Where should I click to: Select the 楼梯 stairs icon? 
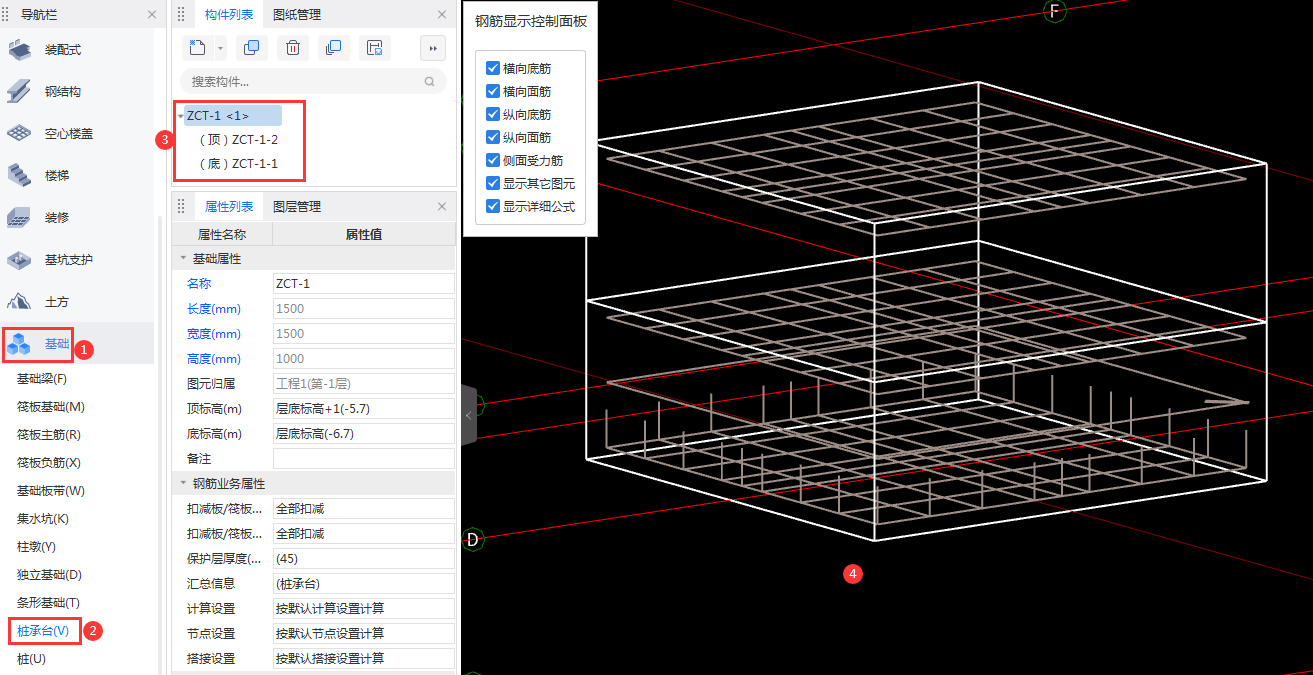(x=20, y=175)
